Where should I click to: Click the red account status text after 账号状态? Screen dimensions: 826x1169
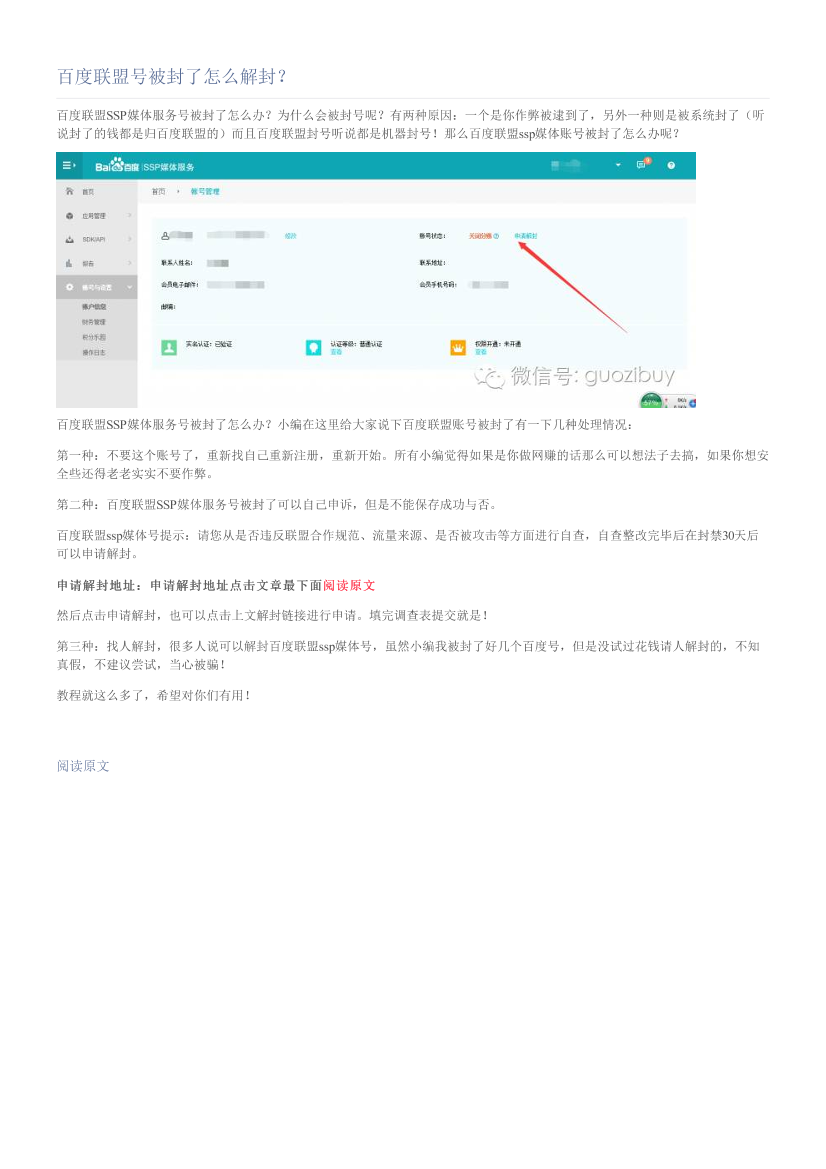click(480, 236)
